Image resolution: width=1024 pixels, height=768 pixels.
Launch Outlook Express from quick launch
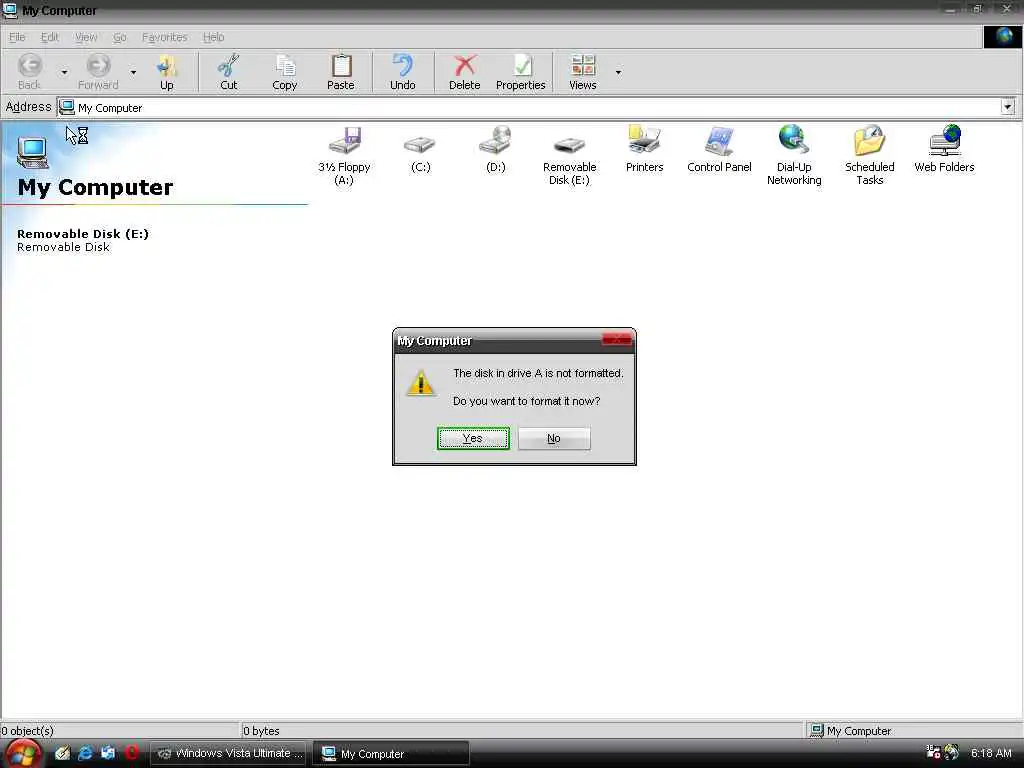(108, 753)
